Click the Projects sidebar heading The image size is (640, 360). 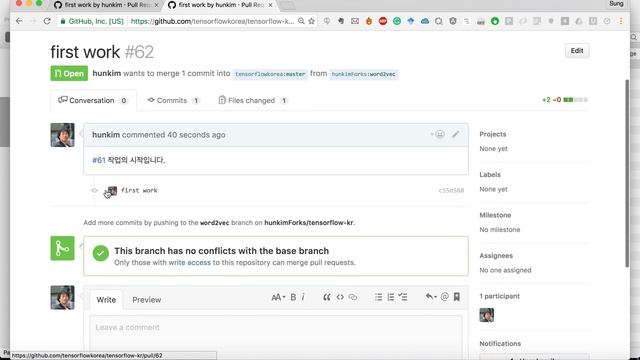pos(493,134)
